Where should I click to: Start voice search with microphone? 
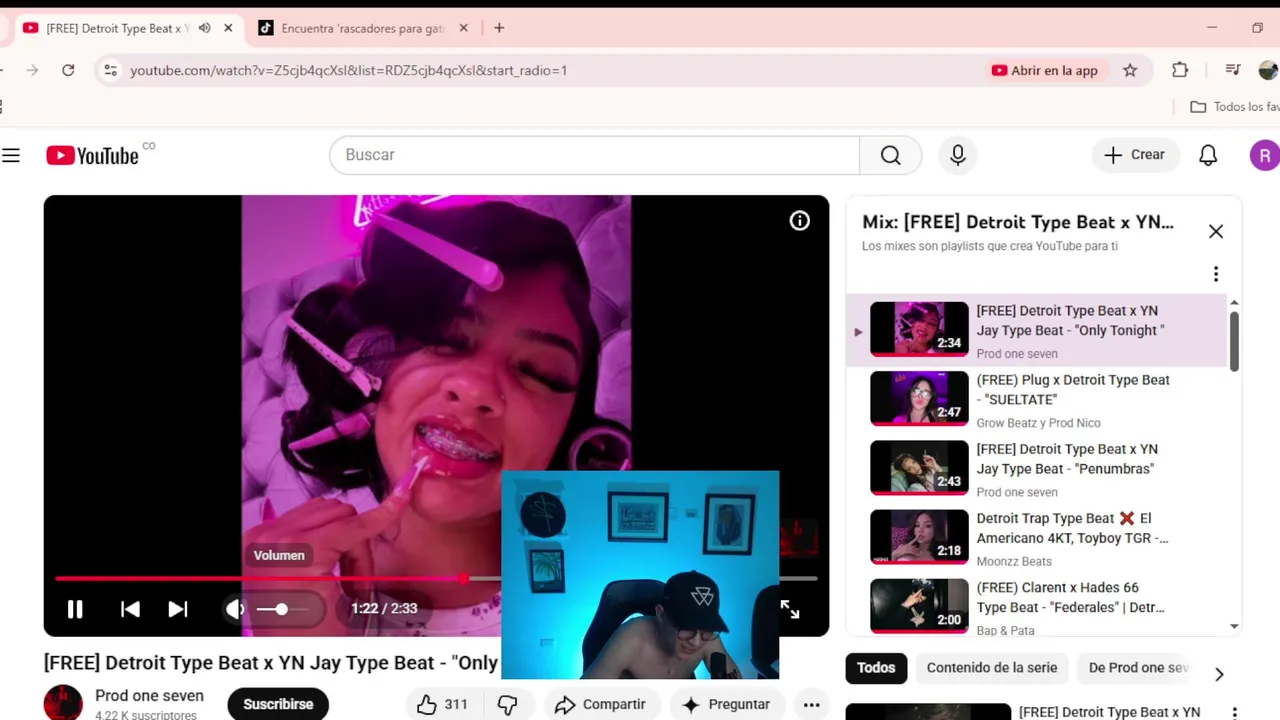[x=958, y=155]
